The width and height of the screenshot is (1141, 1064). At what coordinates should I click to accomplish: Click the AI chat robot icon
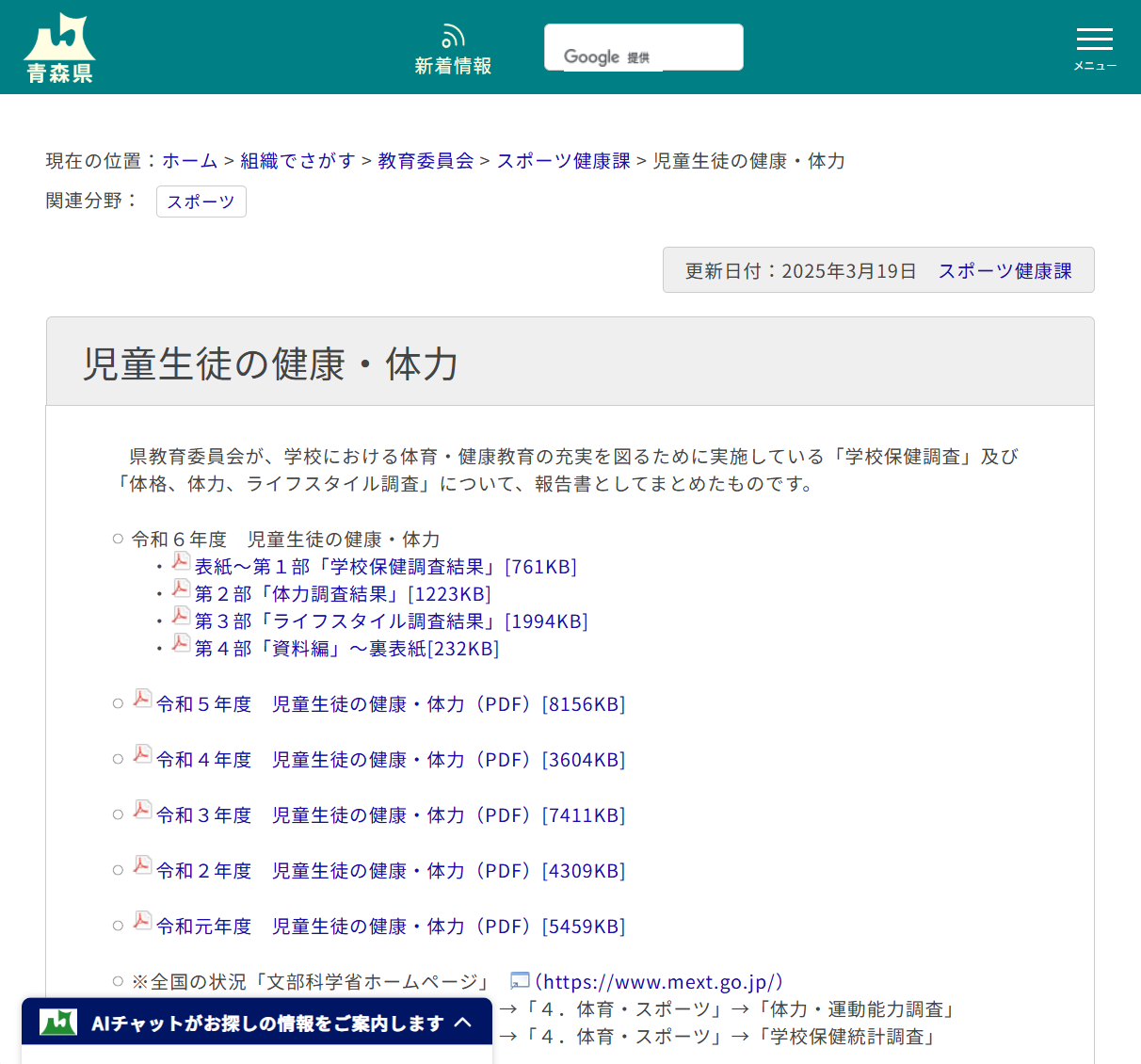56,1022
